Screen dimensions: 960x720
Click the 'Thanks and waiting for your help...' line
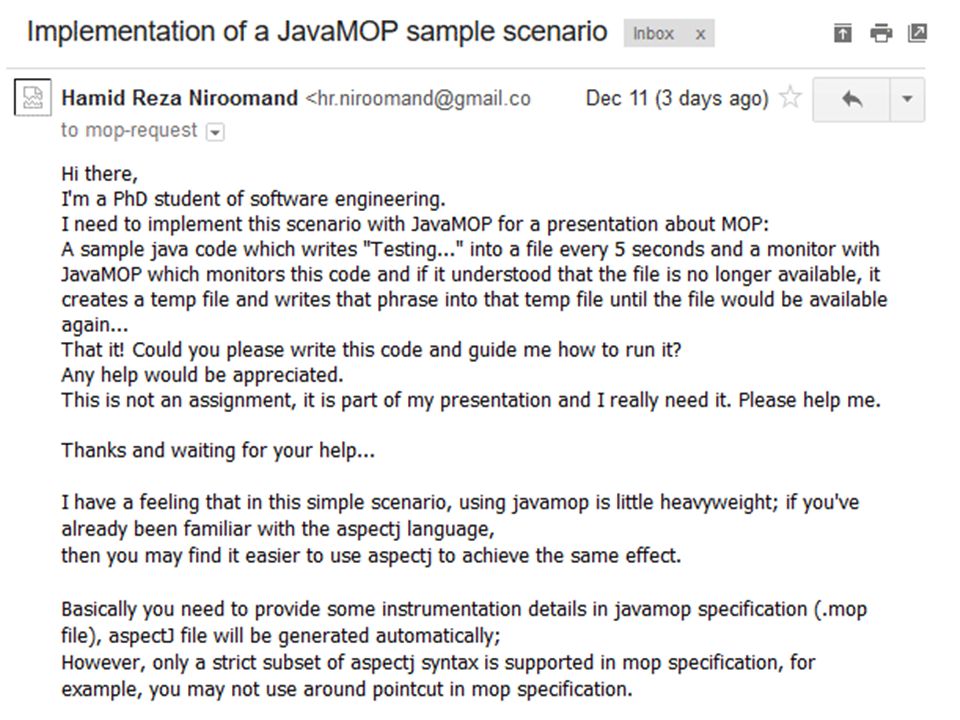[218, 451]
